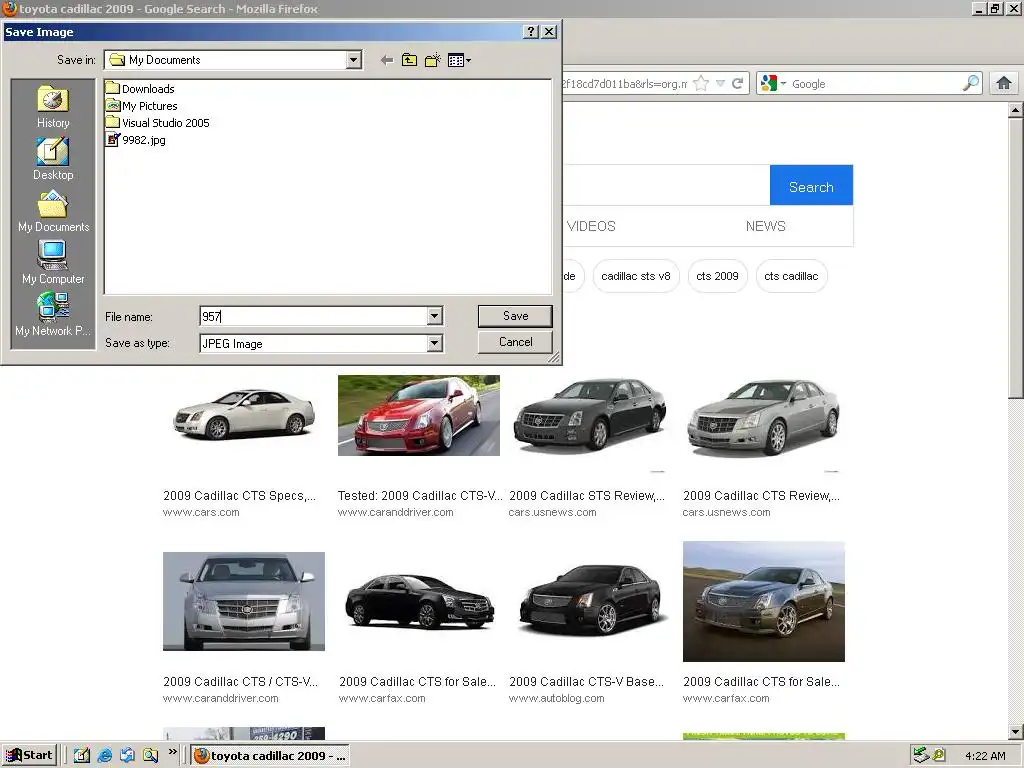
Task: Switch to the NEWS tab
Action: 765,226
